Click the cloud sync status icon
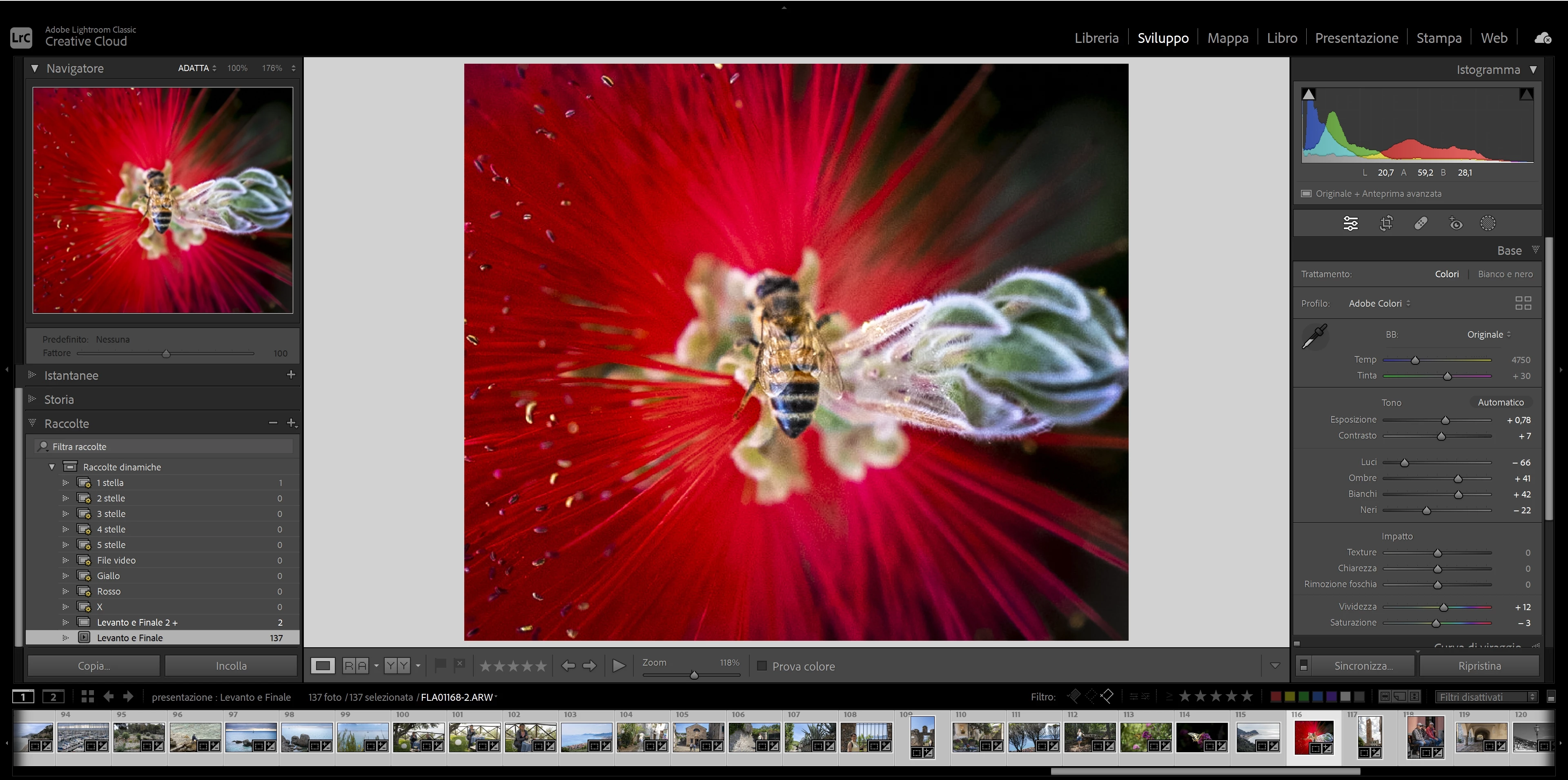 click(1542, 38)
